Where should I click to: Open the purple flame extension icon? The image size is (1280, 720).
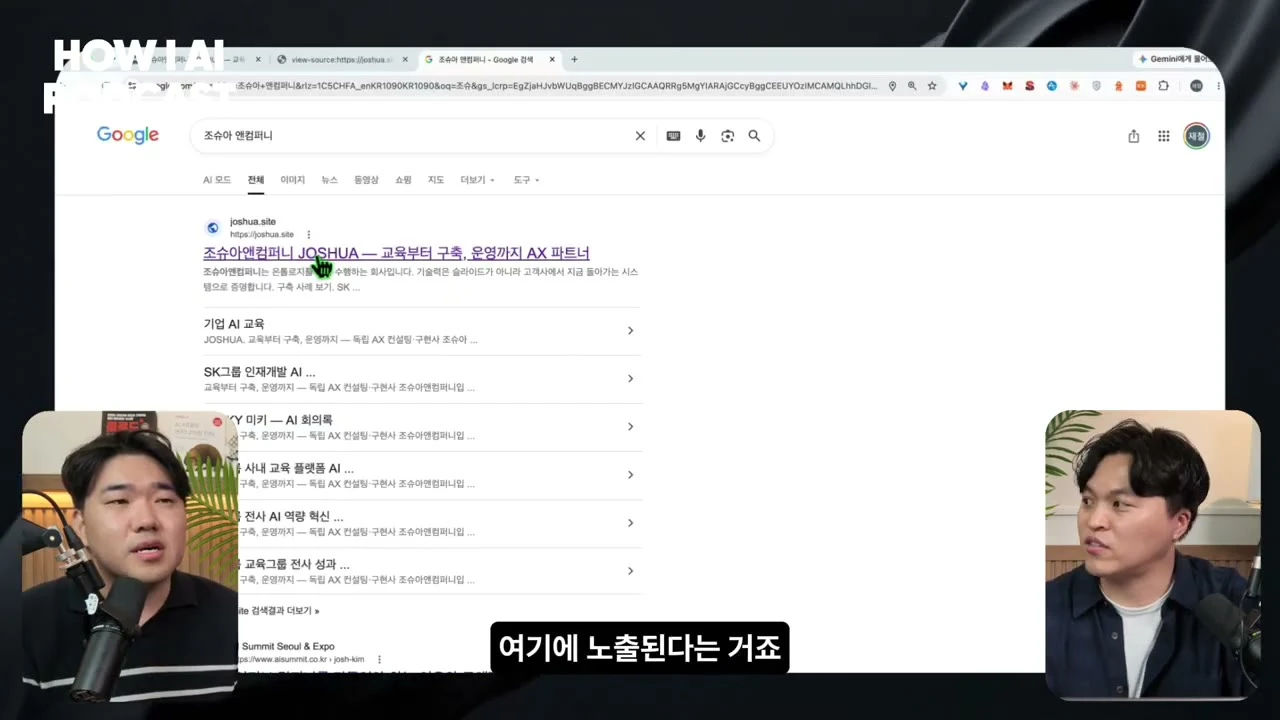tap(985, 86)
